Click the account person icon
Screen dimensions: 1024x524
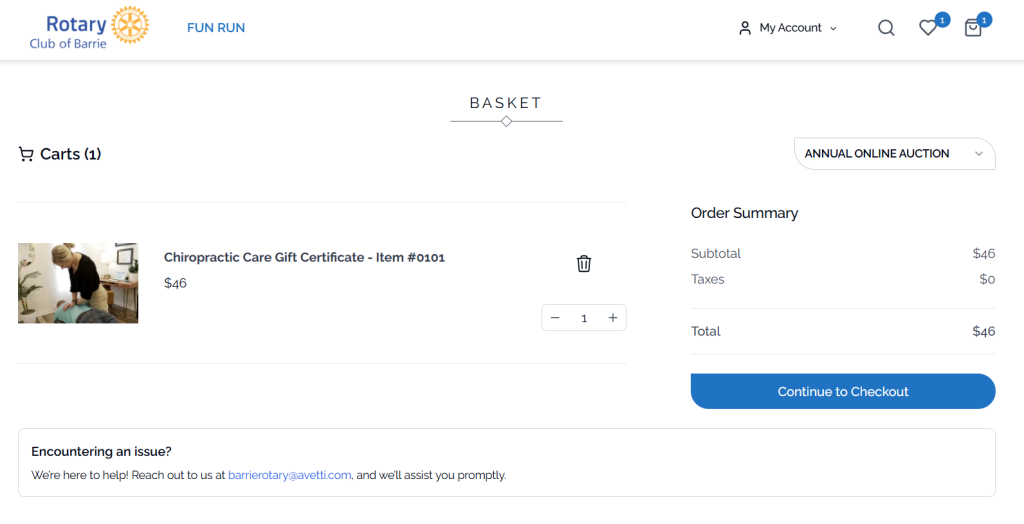tap(744, 28)
